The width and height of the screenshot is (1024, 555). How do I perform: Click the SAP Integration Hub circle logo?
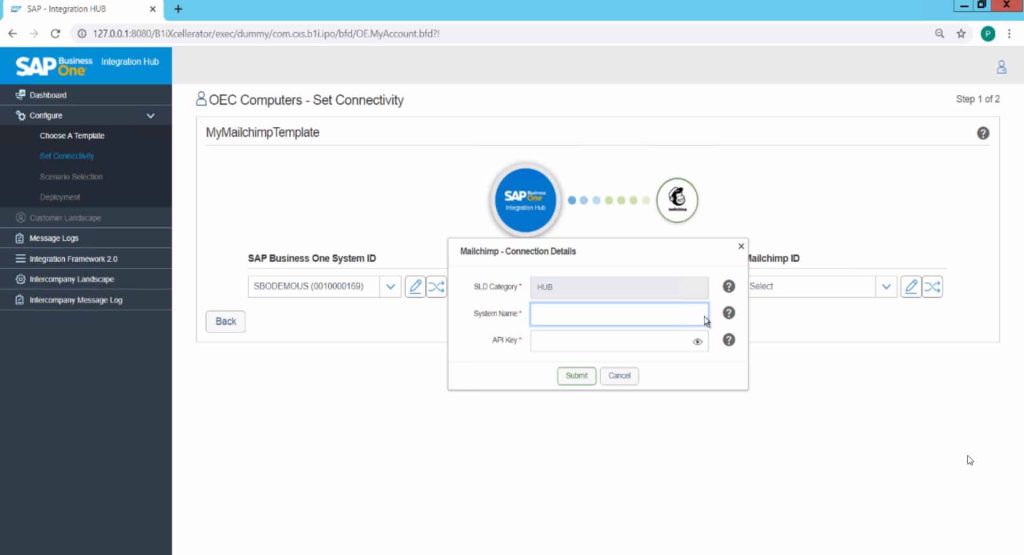(525, 199)
